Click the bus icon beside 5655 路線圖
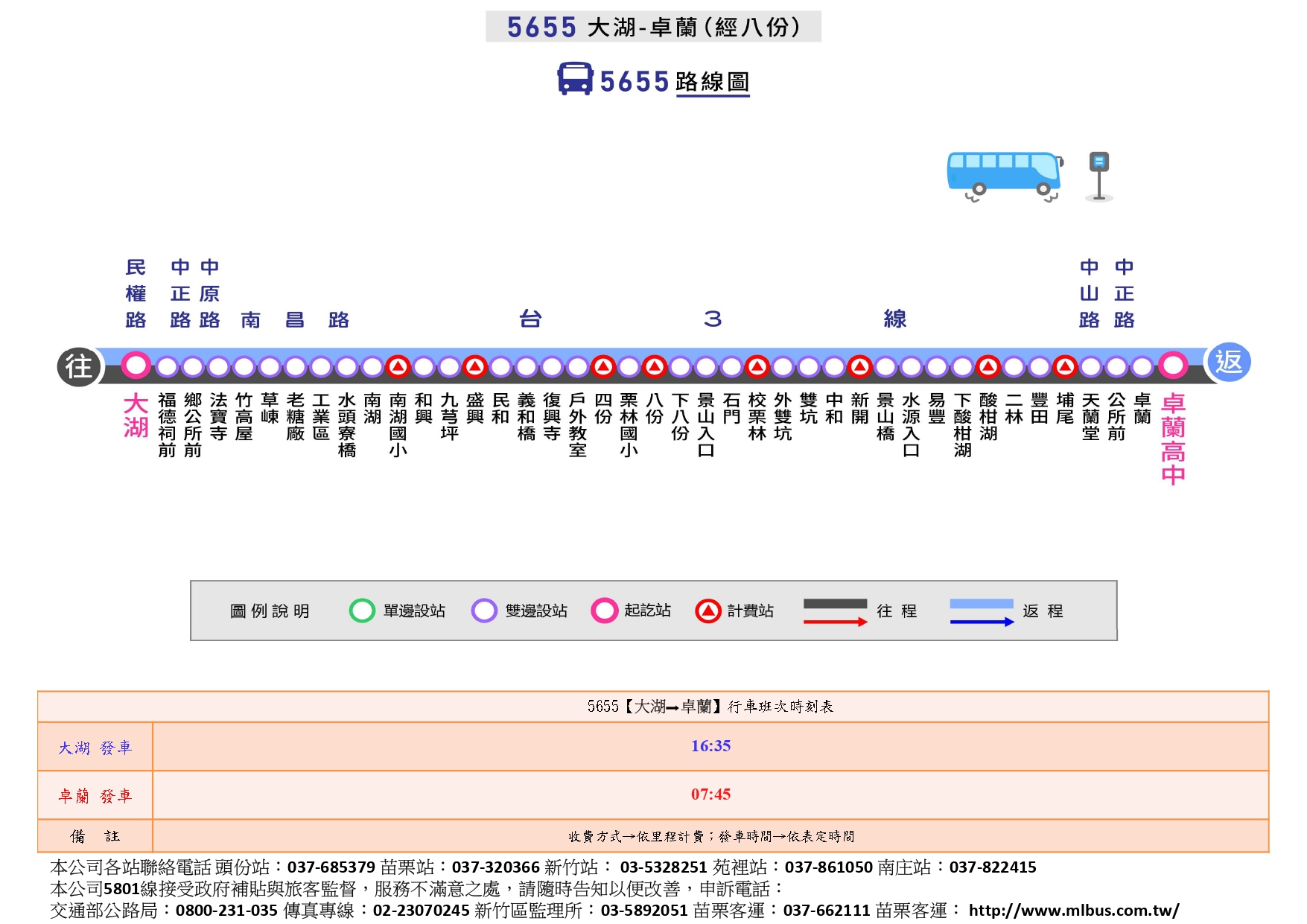This screenshot has height=924, width=1307. point(575,79)
